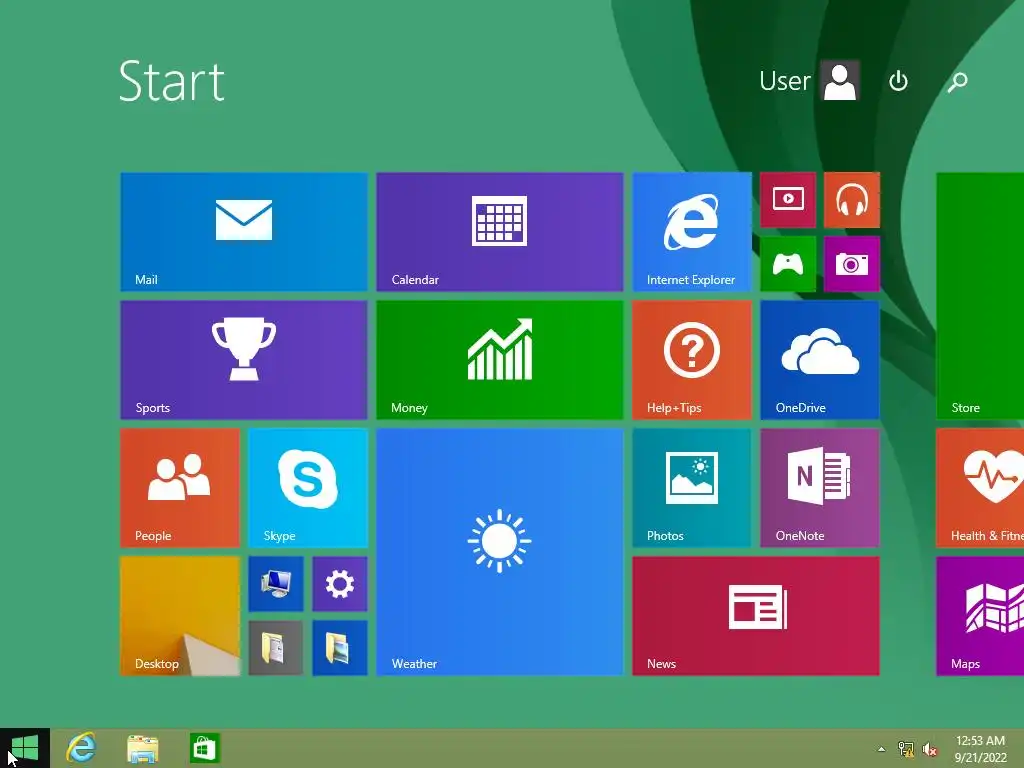This screenshot has height=768, width=1024.
Task: Open the Weather tile
Action: (x=500, y=552)
